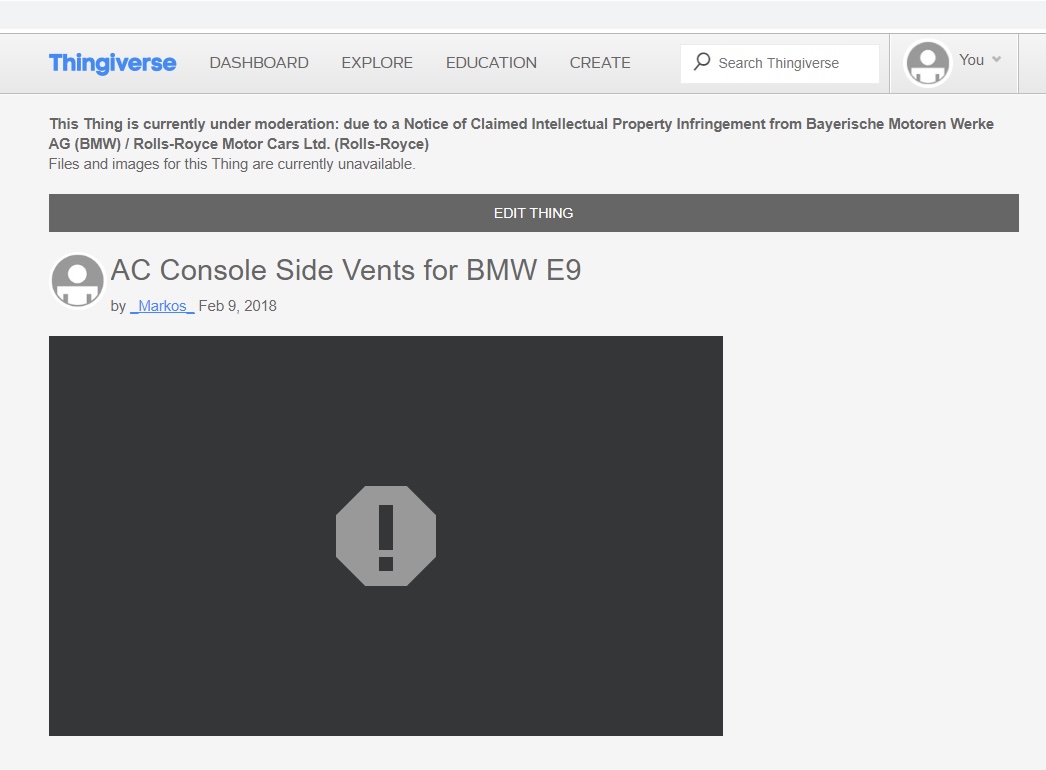
Task: Open the EXPLORE menu item
Action: [x=377, y=63]
